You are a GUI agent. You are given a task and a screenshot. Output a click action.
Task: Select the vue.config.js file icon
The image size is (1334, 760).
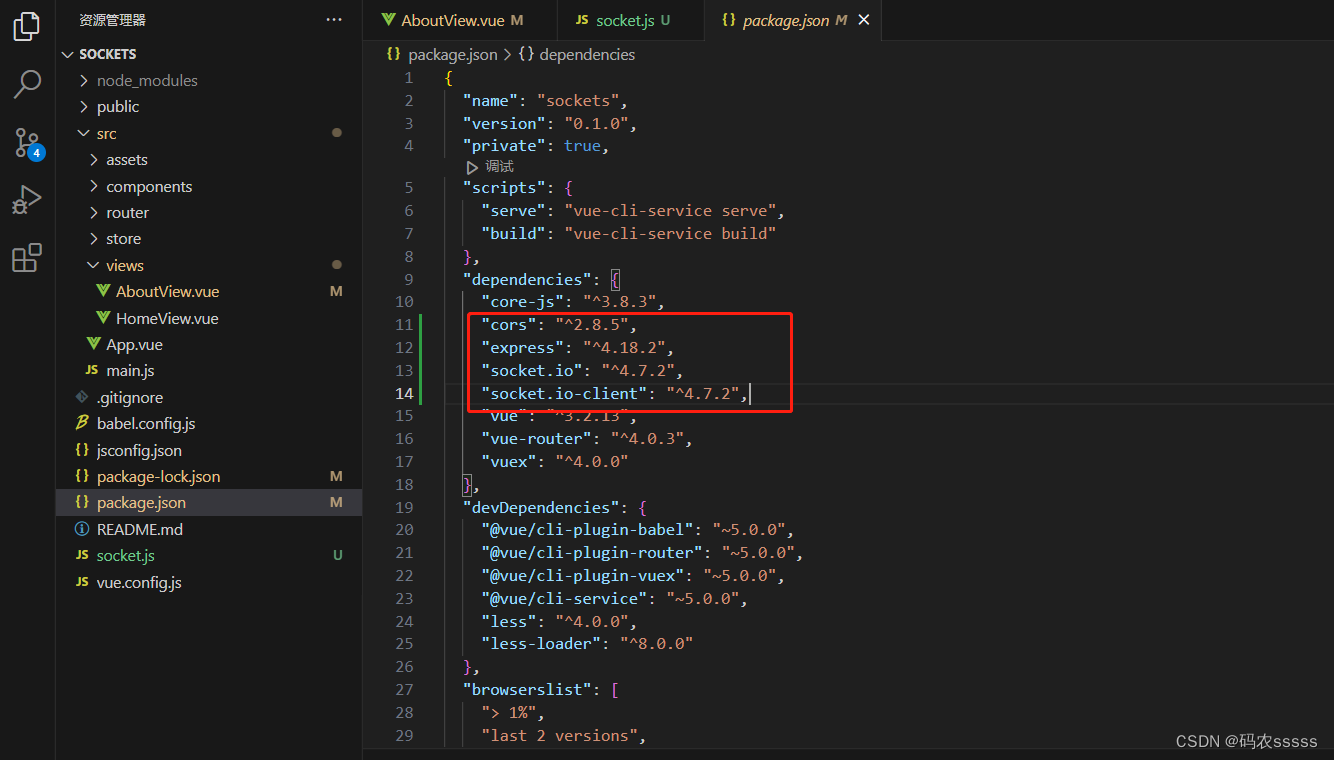tap(81, 581)
